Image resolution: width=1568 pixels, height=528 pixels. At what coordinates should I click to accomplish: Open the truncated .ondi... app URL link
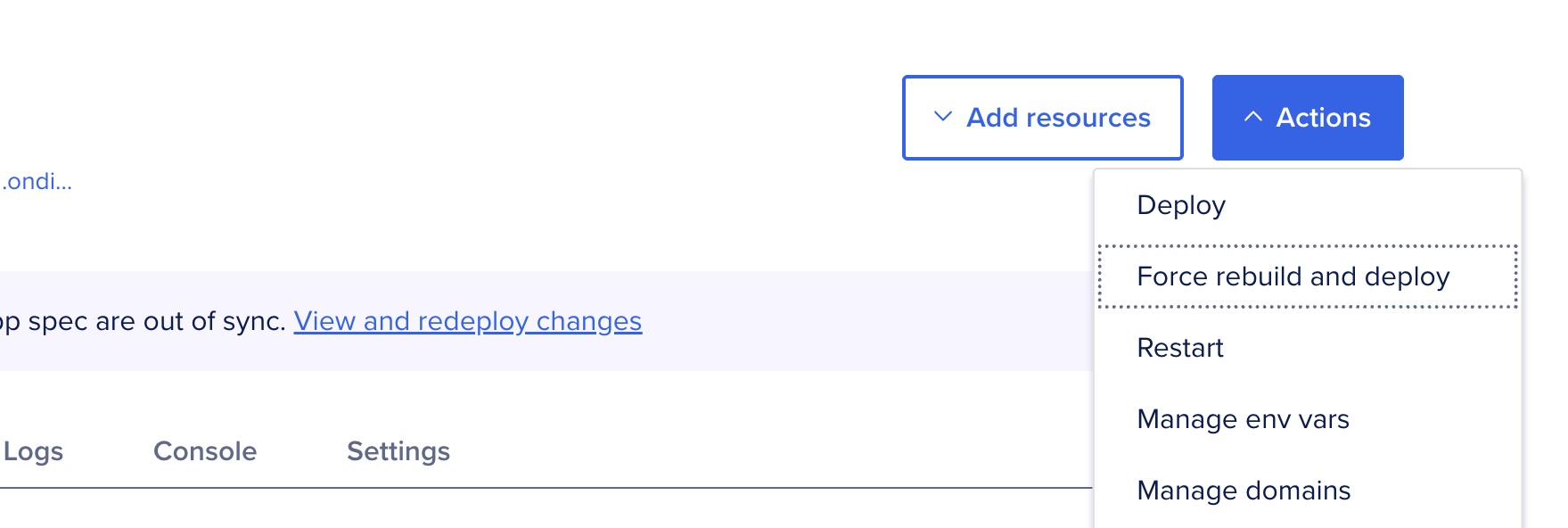tap(36, 182)
